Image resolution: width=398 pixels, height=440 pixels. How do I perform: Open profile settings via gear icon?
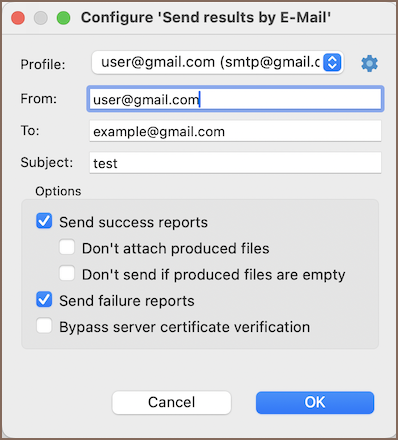point(369,63)
